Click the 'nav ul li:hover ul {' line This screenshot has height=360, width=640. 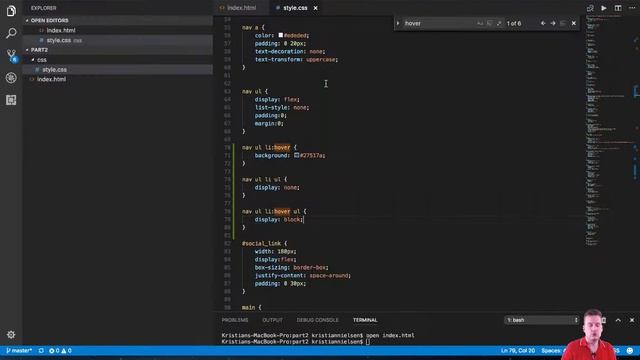274,211
